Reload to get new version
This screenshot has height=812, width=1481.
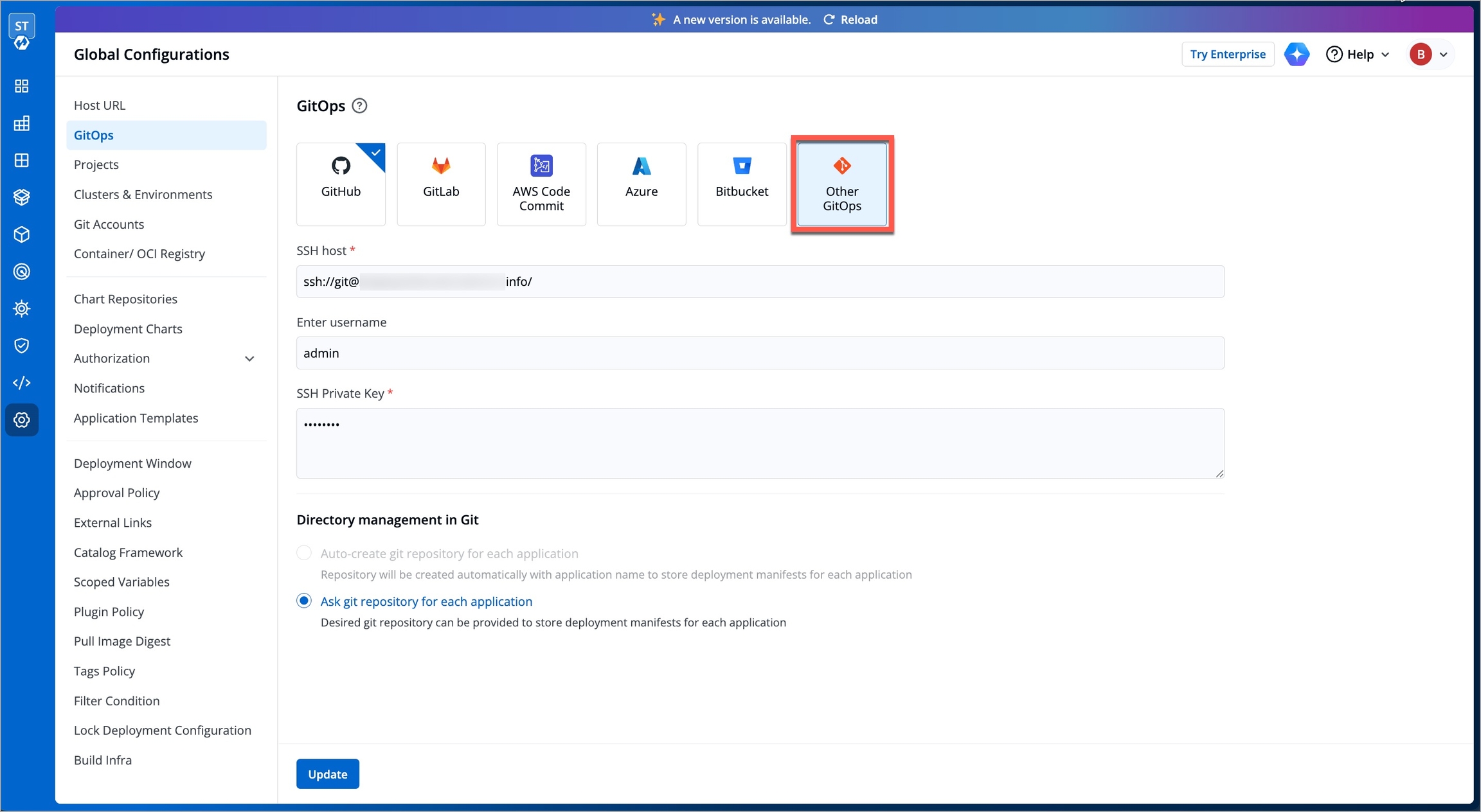pos(850,20)
